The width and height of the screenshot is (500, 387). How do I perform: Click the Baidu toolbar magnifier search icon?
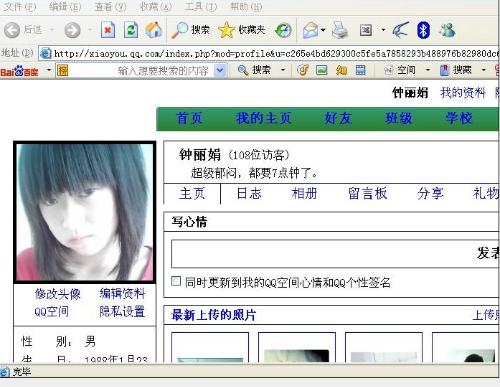click(x=243, y=70)
